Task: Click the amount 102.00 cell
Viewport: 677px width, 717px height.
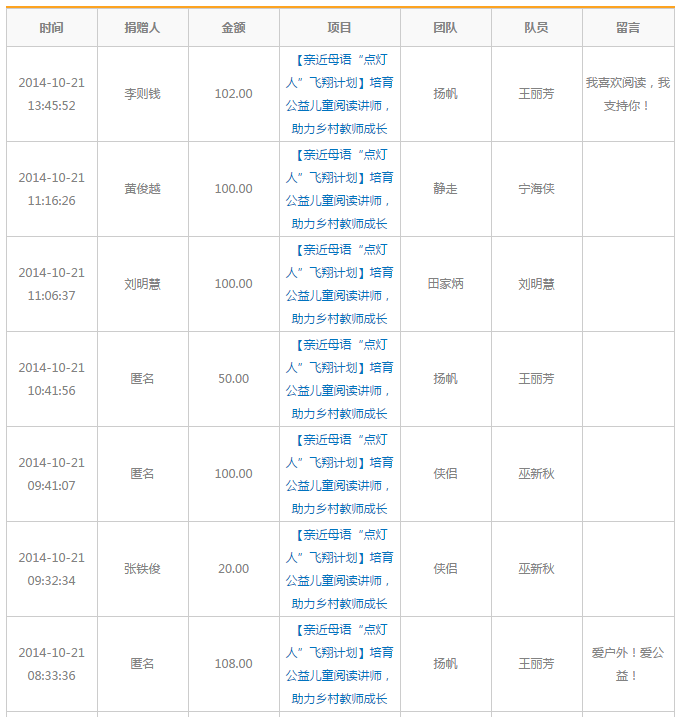Action: click(x=234, y=94)
